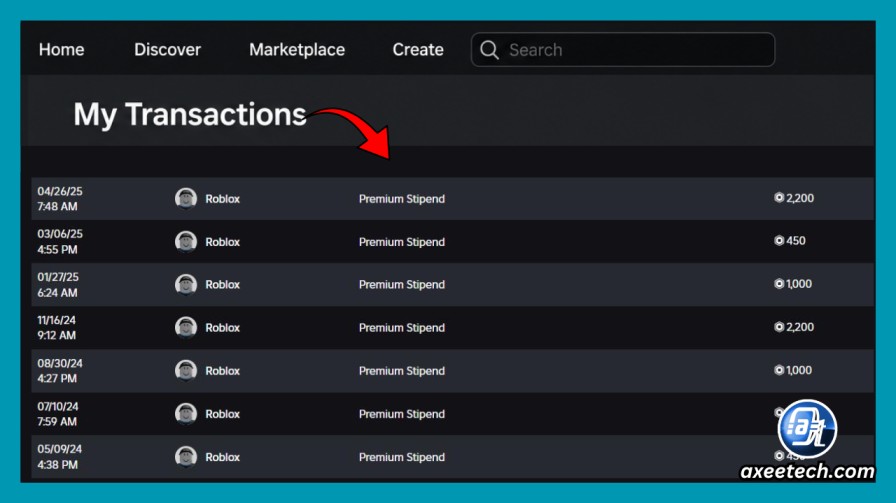
Task: Select Premium Stipend text in 01/27/25 row
Action: pyautogui.click(x=402, y=285)
